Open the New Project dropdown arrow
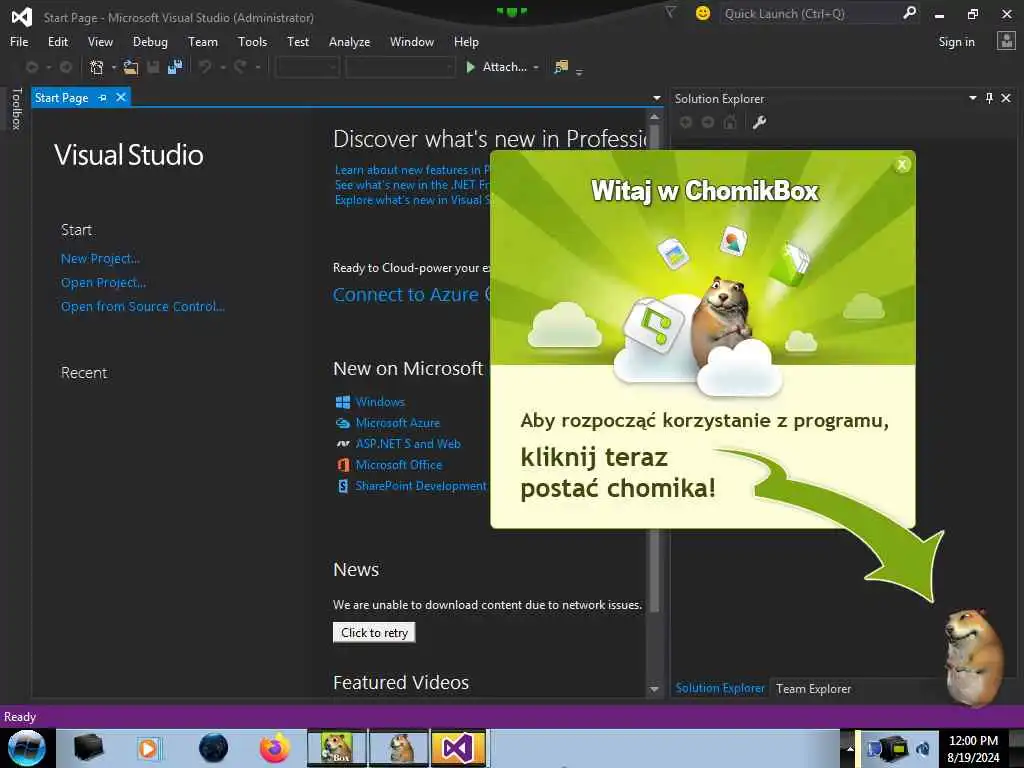1024x768 pixels. [114, 67]
